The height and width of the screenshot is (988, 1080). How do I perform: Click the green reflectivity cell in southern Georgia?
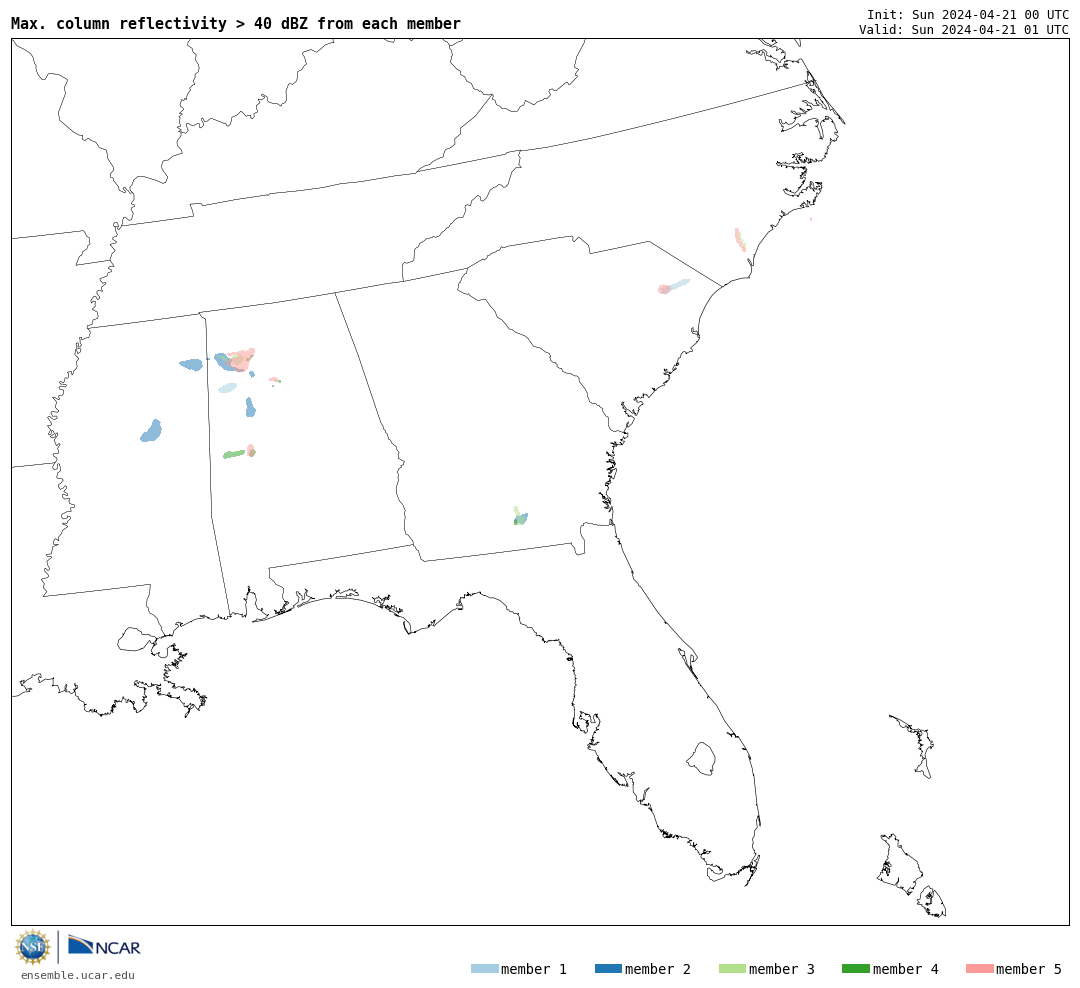click(520, 517)
